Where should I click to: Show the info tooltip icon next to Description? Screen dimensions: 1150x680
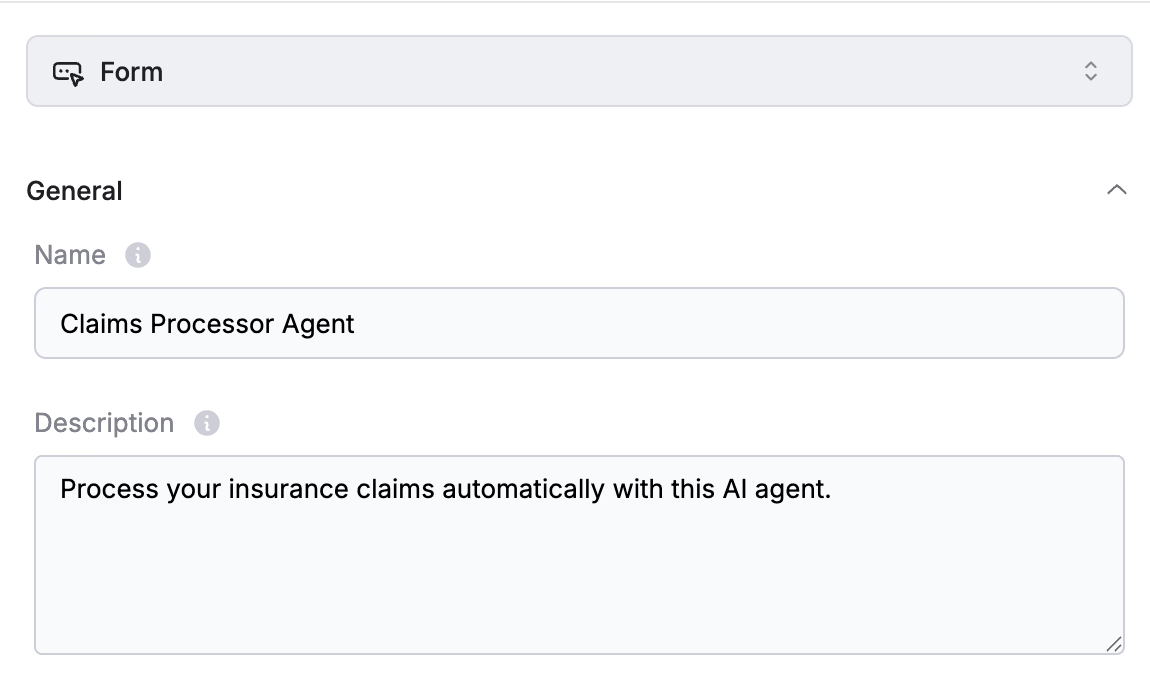pos(207,423)
